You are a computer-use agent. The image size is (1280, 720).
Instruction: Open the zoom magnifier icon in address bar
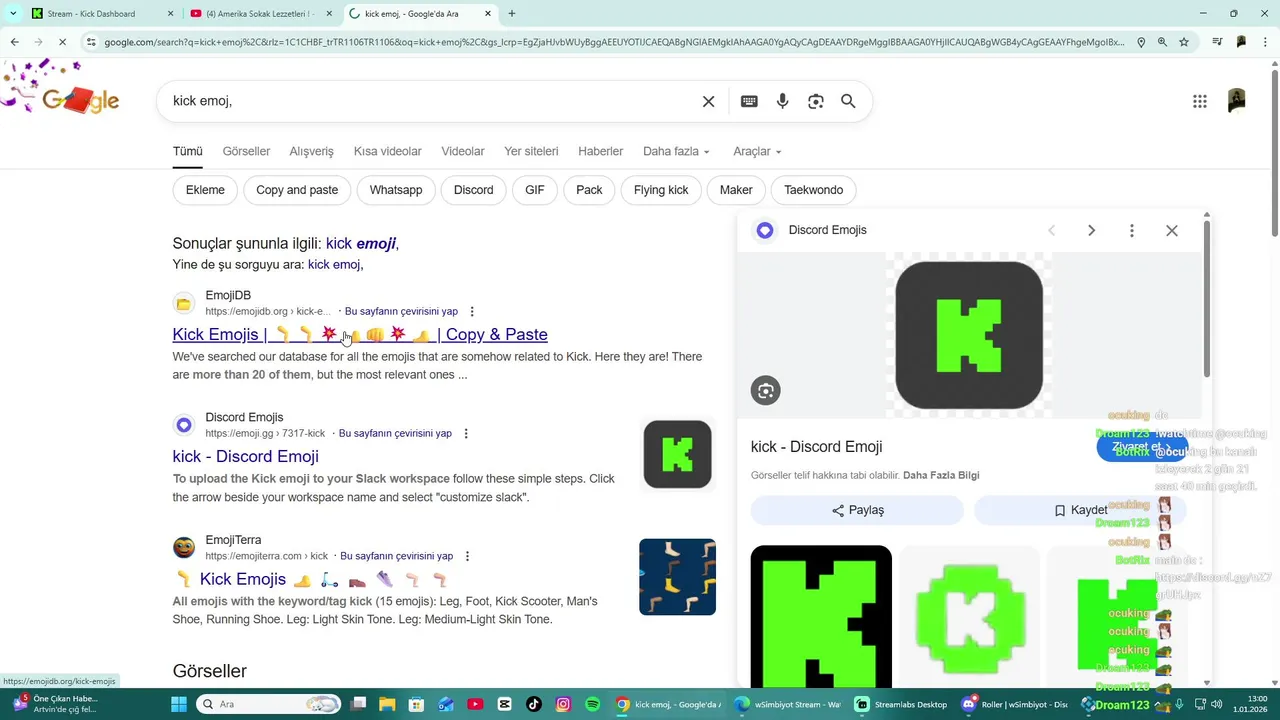tap(1162, 42)
